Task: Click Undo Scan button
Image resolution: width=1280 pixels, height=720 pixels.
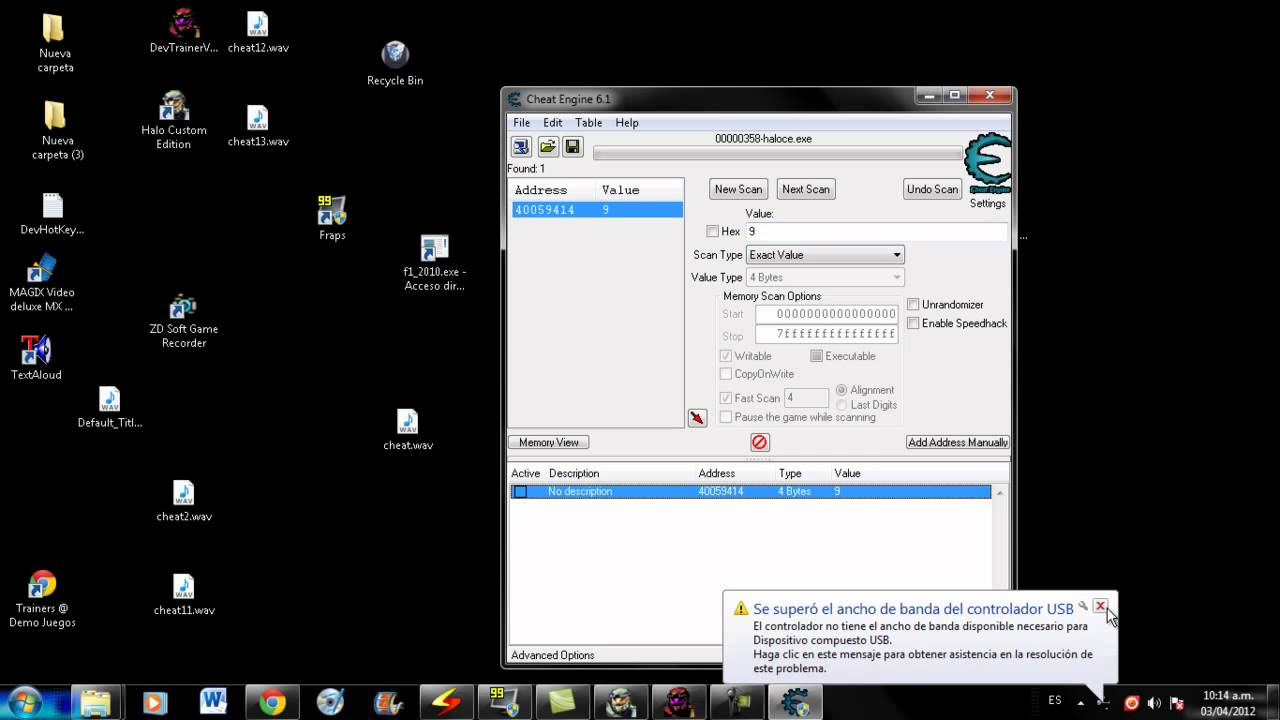Action: click(x=932, y=189)
